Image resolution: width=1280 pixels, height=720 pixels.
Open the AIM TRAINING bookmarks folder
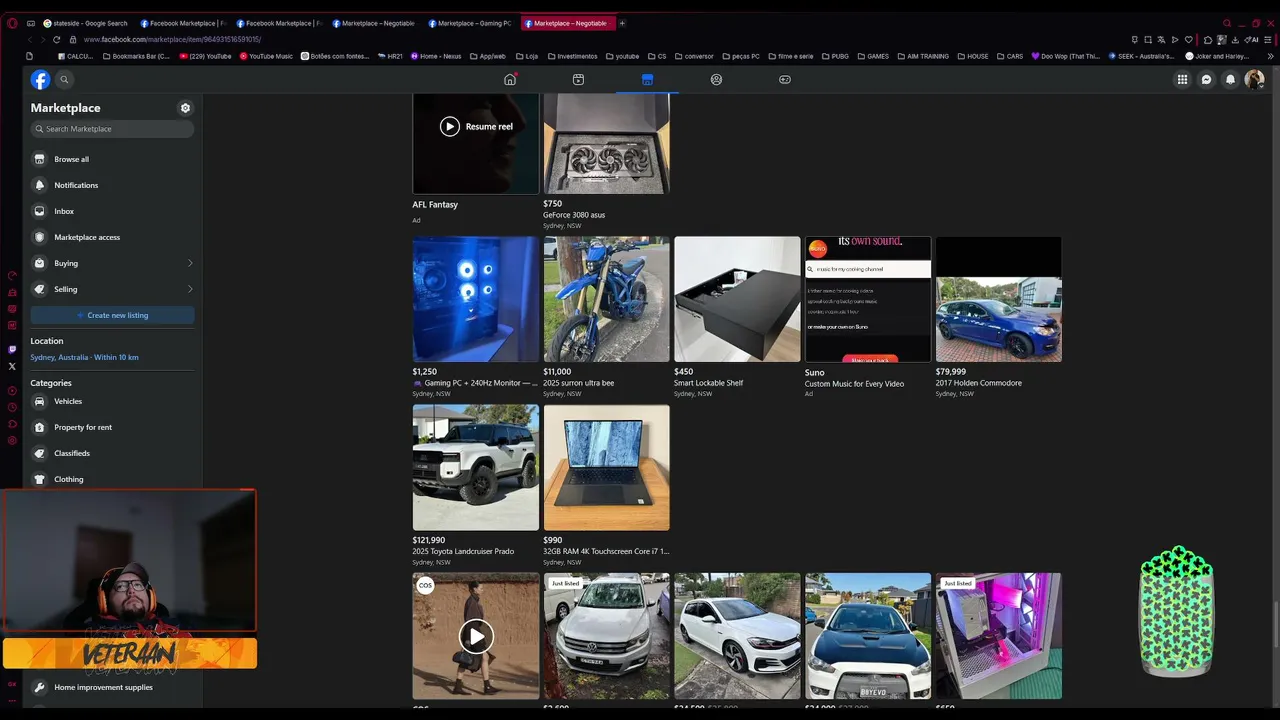point(922,56)
